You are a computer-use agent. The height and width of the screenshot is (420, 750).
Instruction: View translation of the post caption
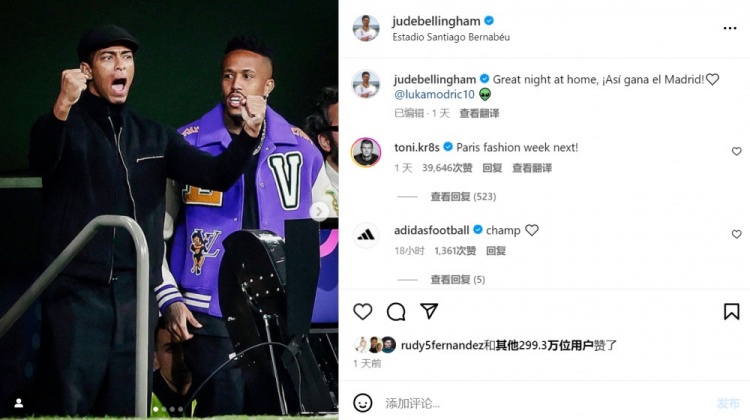click(479, 113)
